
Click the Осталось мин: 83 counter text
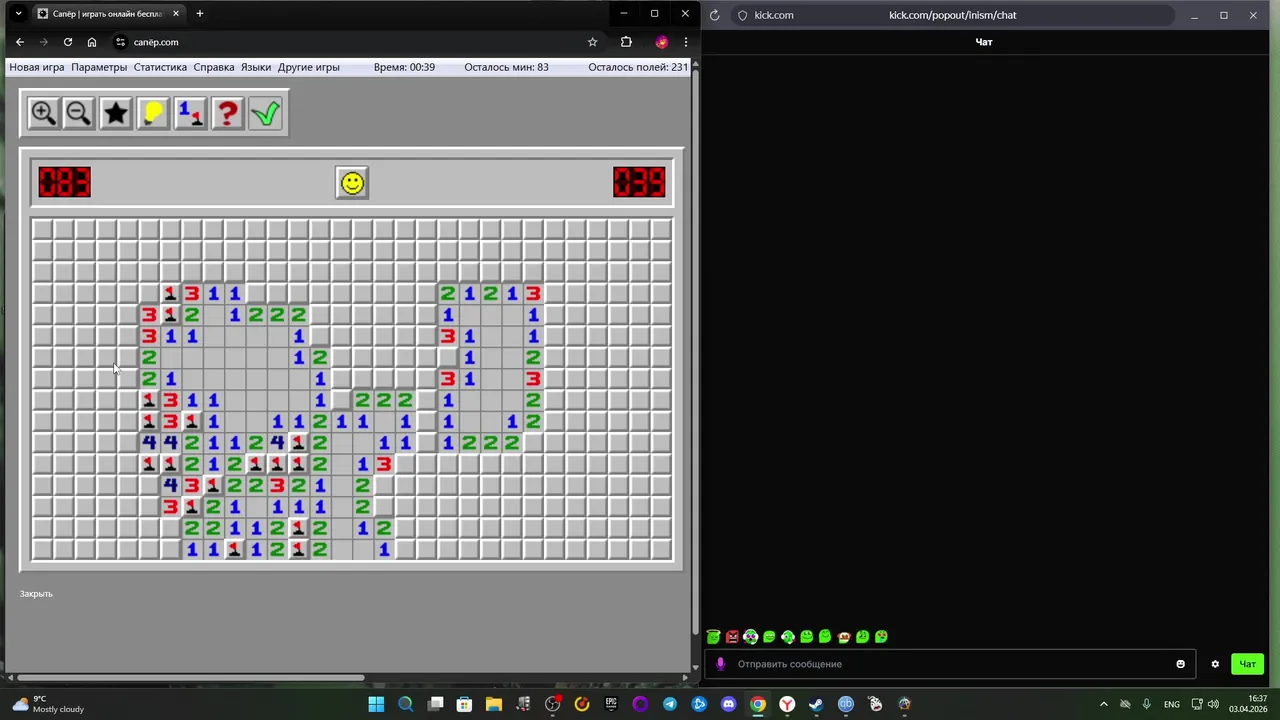point(506,67)
